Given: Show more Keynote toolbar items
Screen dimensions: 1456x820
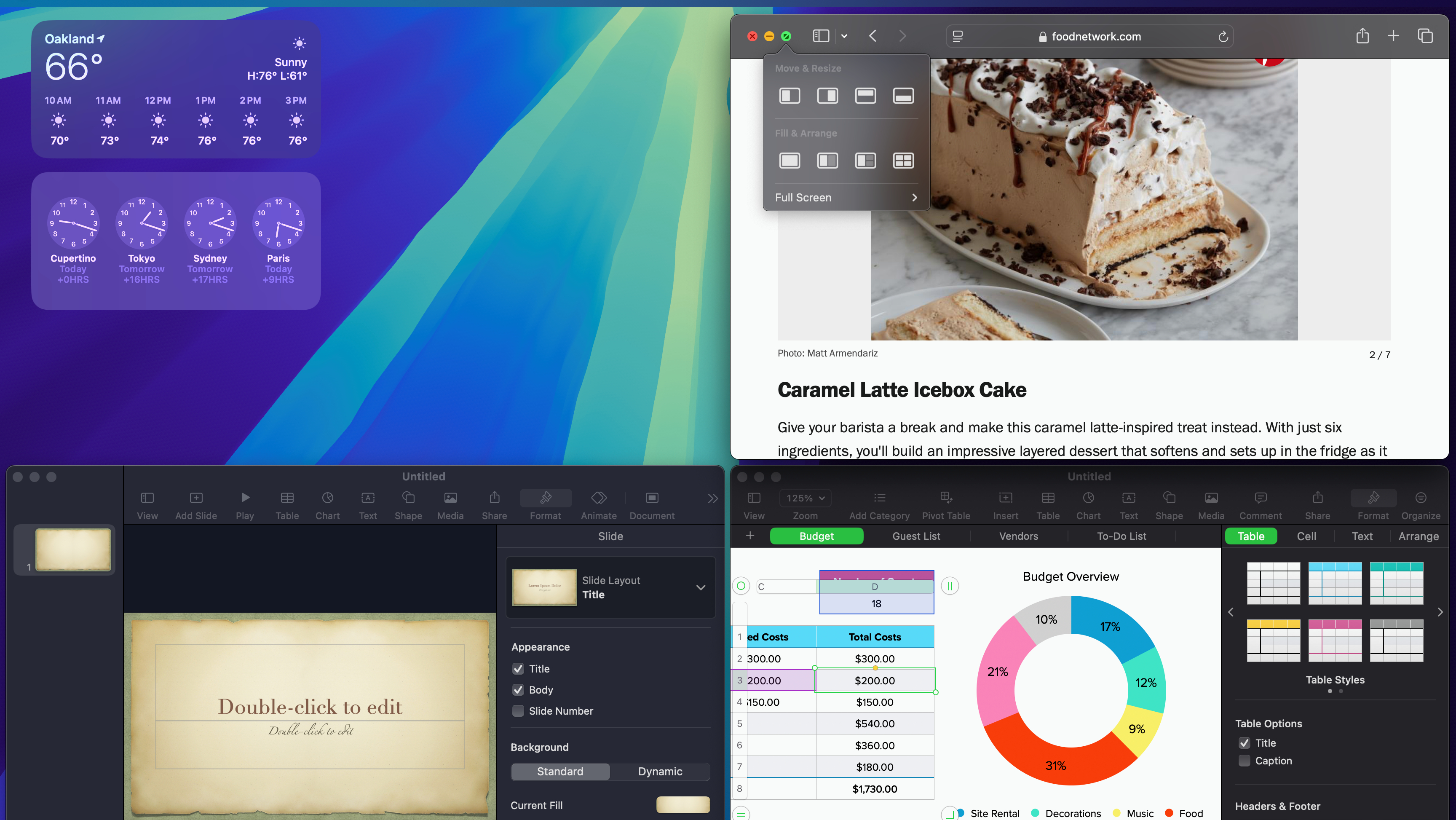Looking at the screenshot, I should click(713, 498).
